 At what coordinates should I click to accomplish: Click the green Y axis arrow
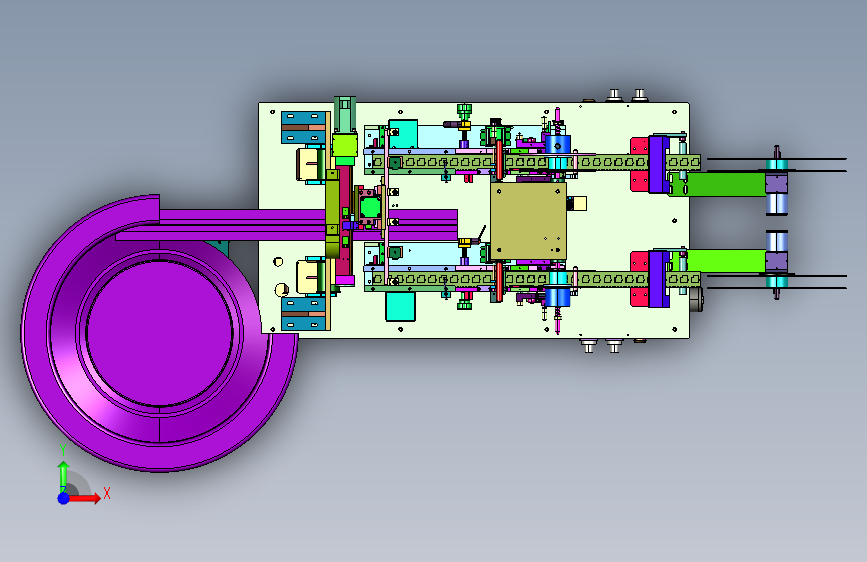pos(63,477)
